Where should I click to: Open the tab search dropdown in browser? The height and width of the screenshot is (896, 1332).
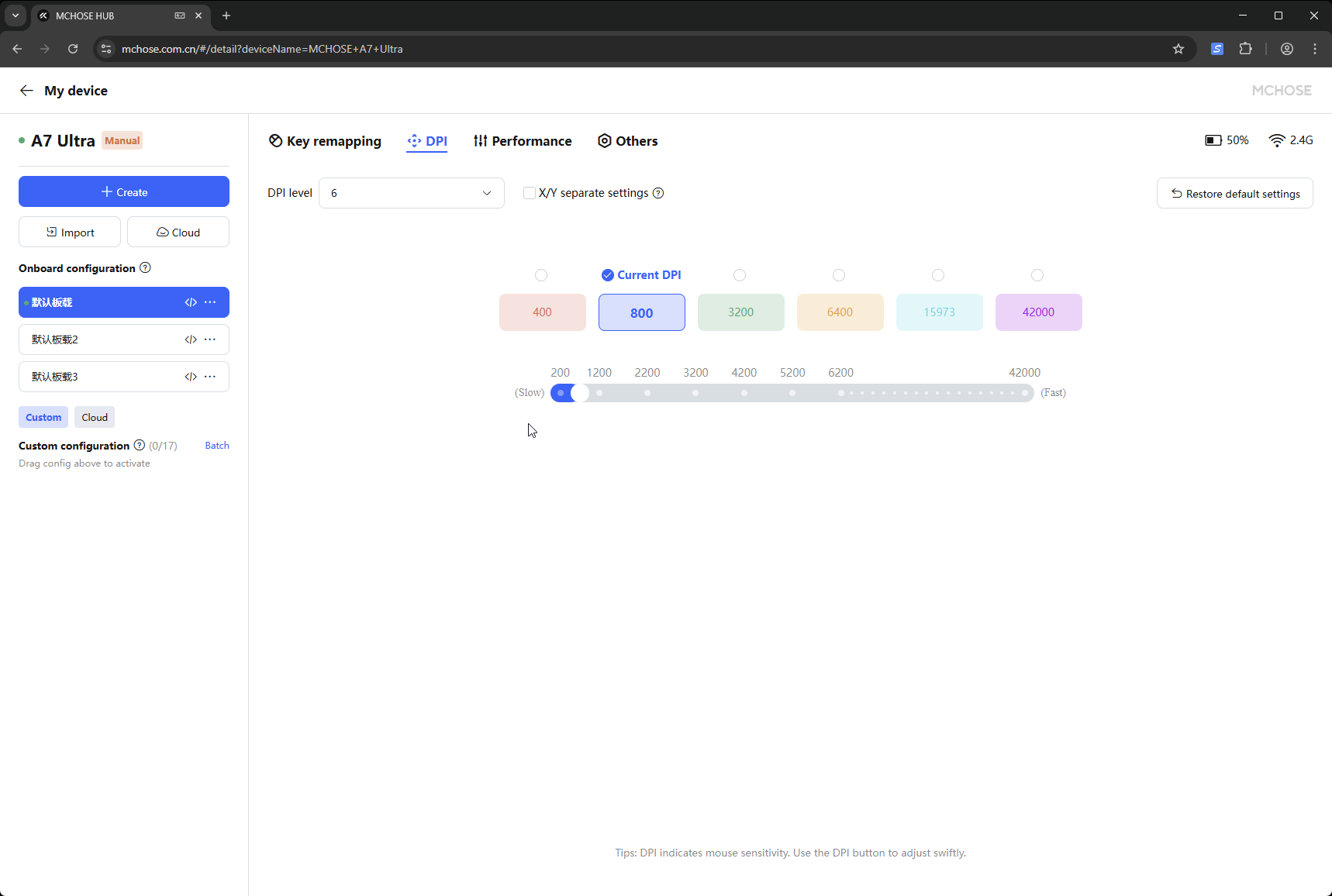click(x=16, y=16)
